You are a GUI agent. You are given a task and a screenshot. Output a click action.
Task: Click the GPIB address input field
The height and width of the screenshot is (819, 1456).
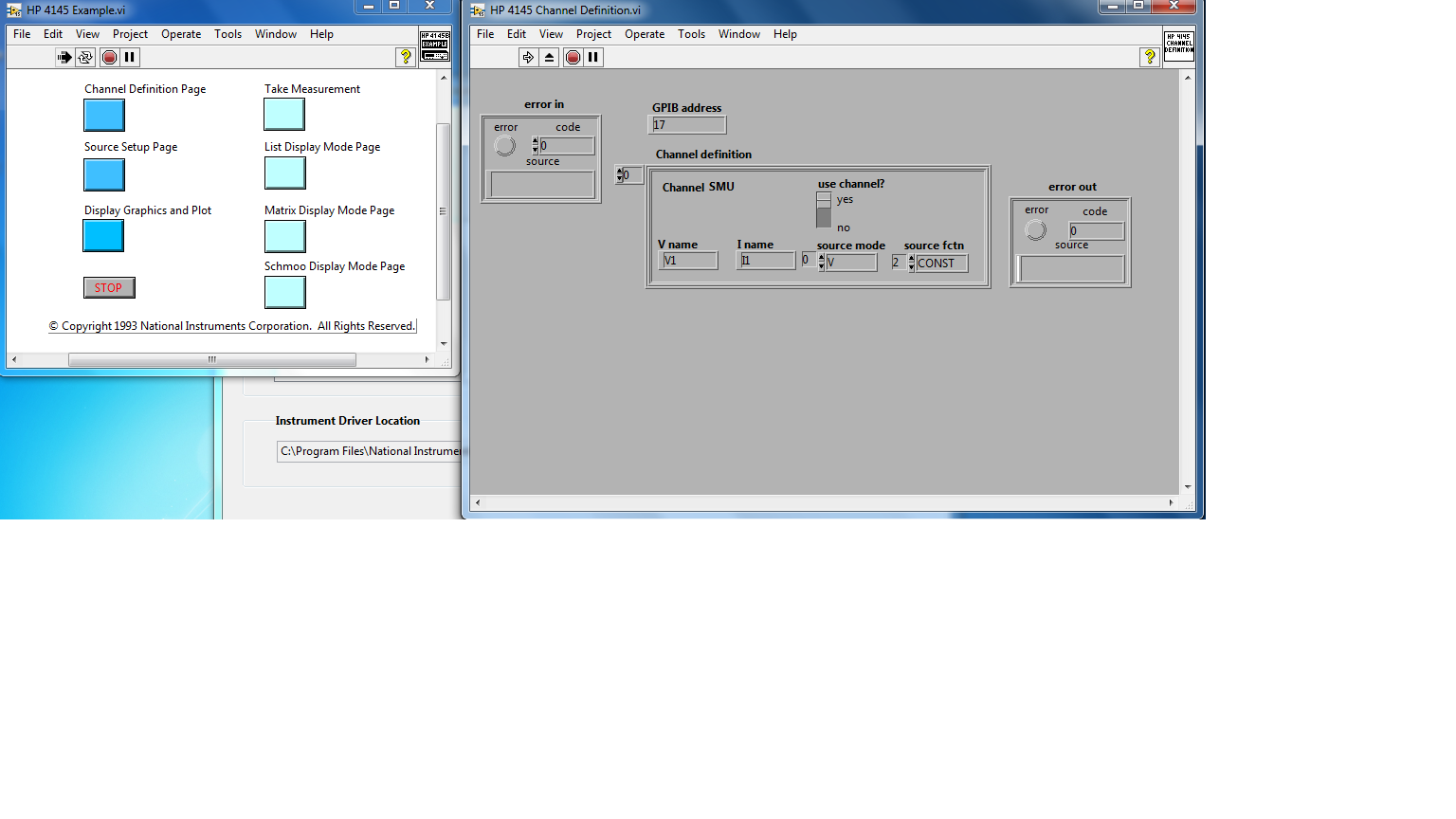pyautogui.click(x=688, y=125)
